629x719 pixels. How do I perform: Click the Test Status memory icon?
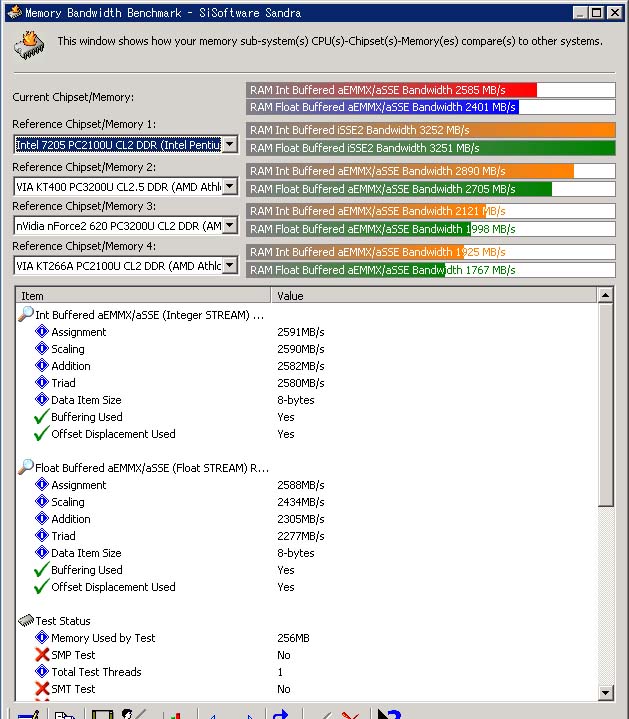pos(26,621)
